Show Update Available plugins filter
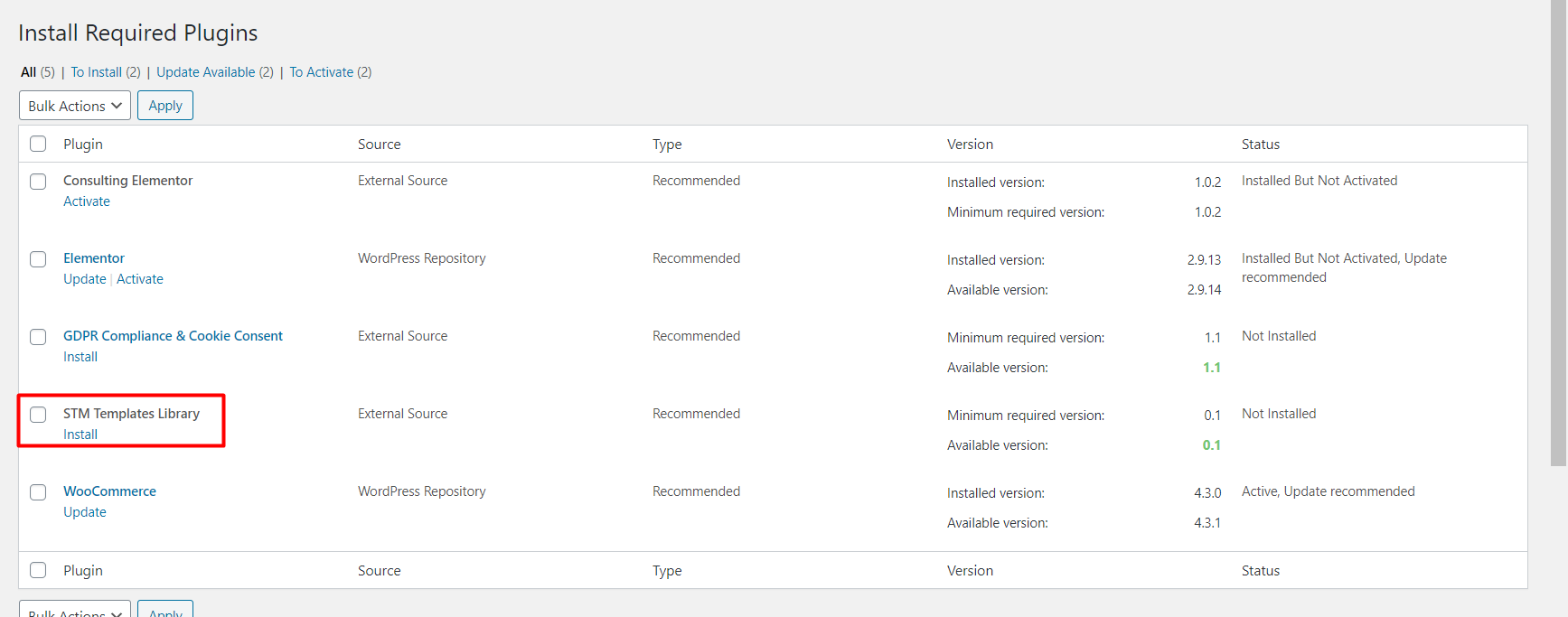 (205, 72)
